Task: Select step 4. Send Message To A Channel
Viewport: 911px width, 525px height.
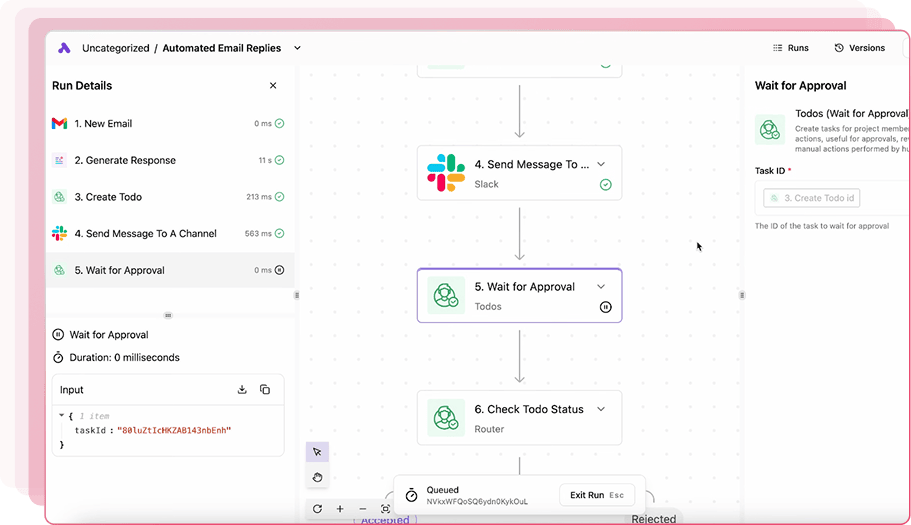Action: click(x=168, y=233)
